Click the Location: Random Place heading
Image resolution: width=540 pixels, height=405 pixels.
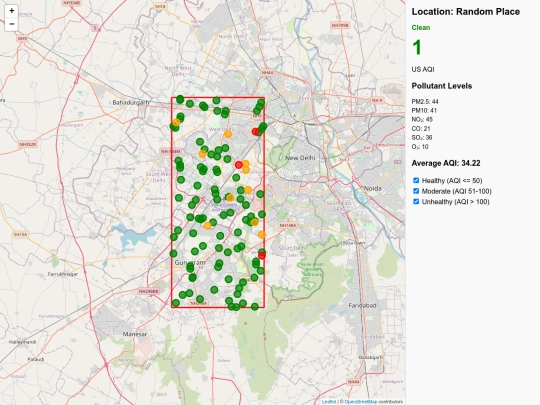click(x=466, y=12)
